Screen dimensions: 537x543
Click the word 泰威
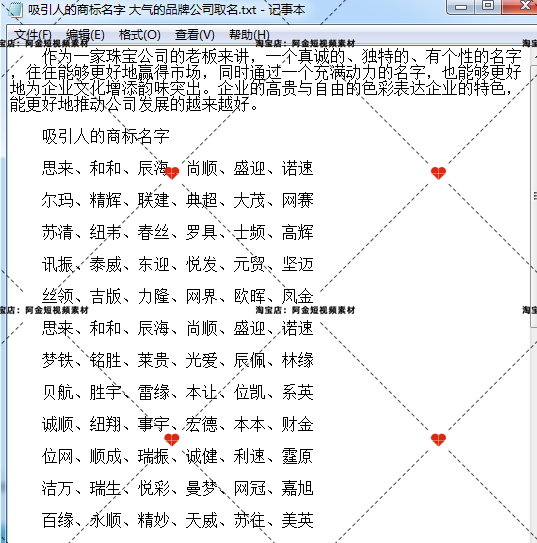click(106, 264)
